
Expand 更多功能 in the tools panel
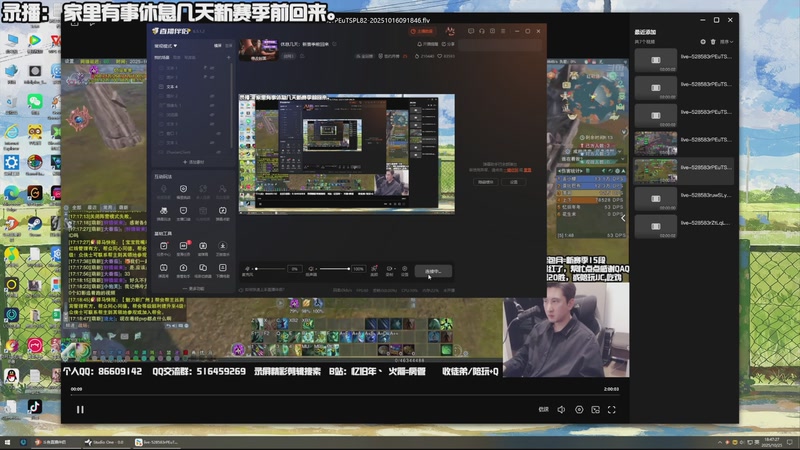(193, 288)
